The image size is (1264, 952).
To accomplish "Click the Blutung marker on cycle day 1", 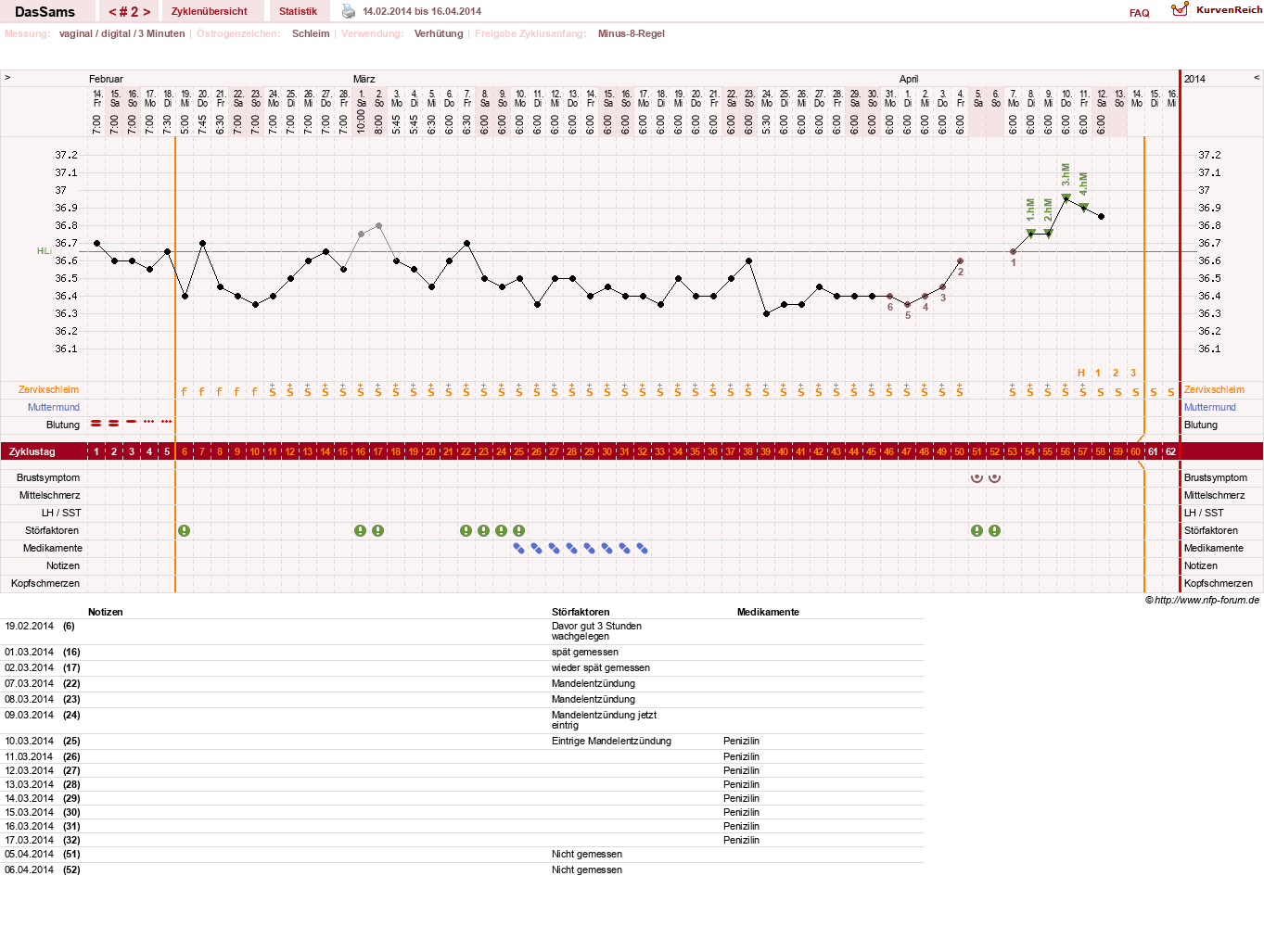I will [x=96, y=423].
